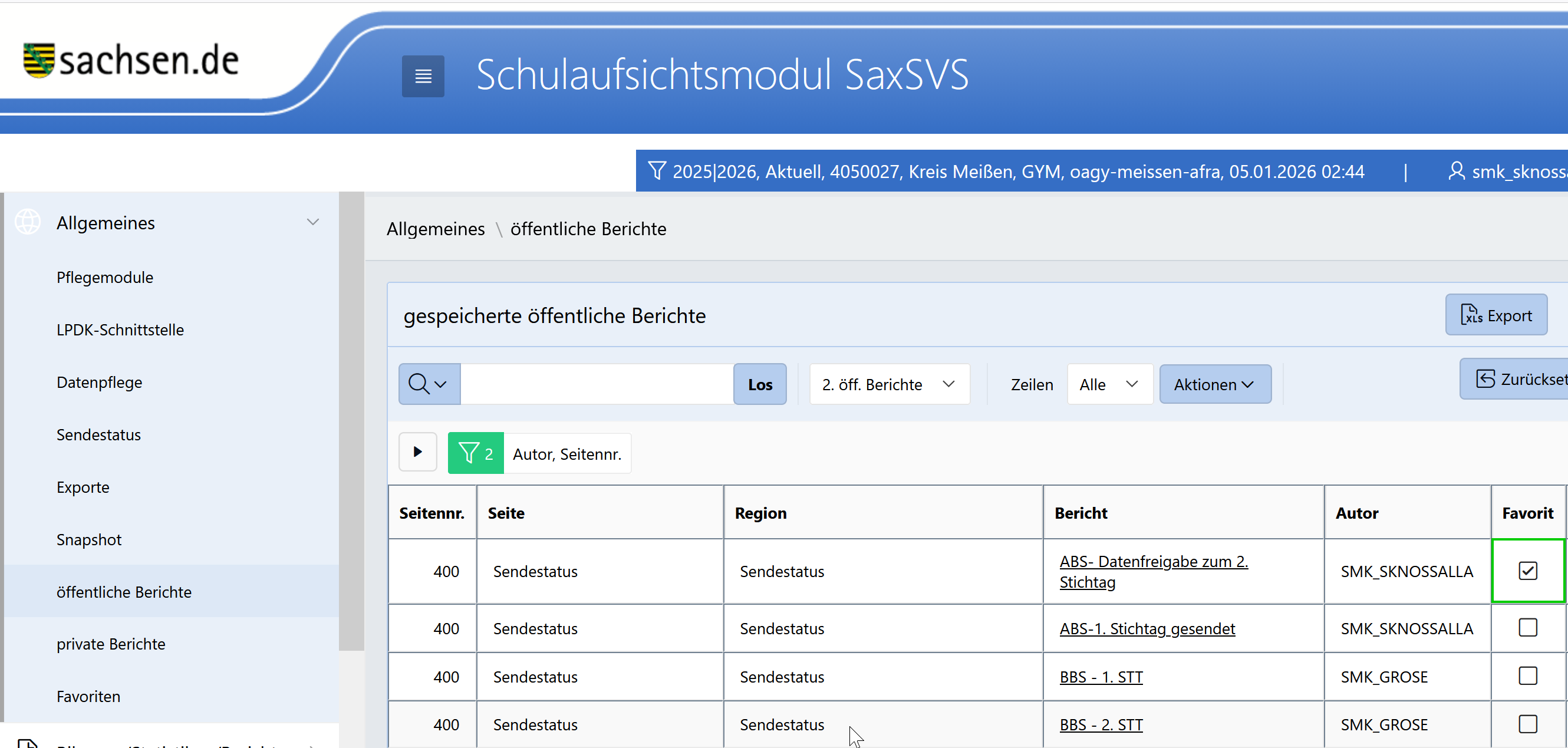
Task: Click into the report search text field
Action: (597, 385)
